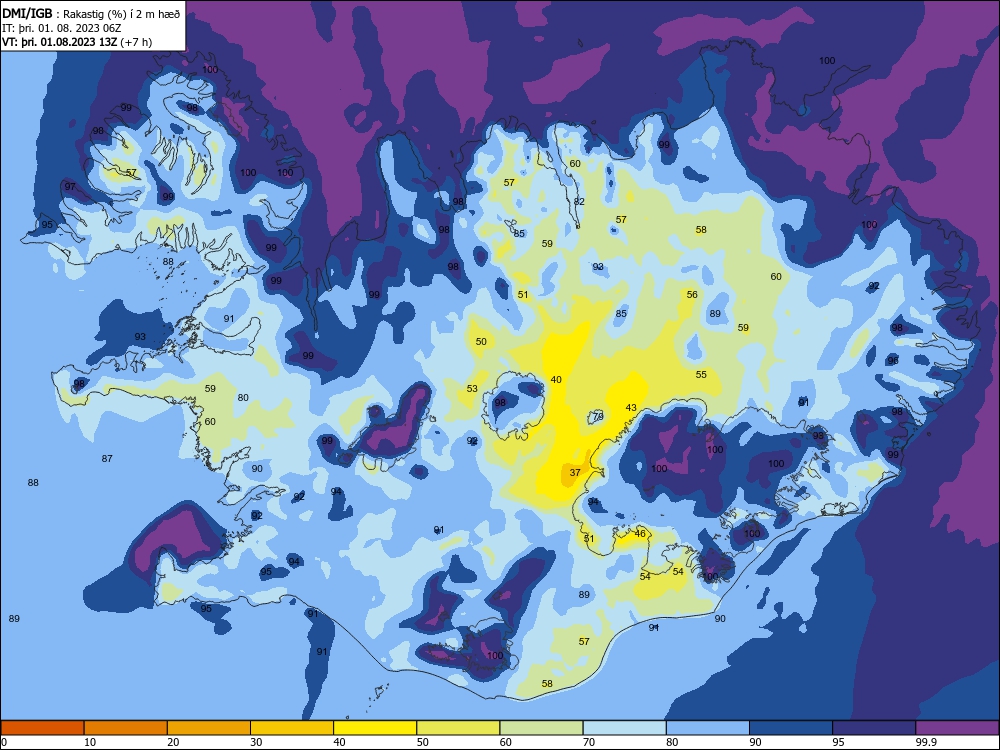Click the '99.9' legend scale label
The image size is (1000, 750).
[x=925, y=742]
